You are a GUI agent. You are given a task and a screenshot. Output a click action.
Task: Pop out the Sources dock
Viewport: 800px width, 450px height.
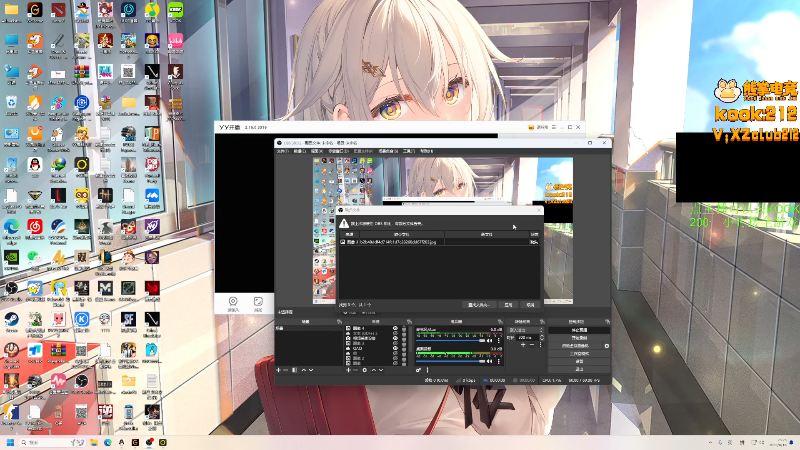tap(410, 321)
